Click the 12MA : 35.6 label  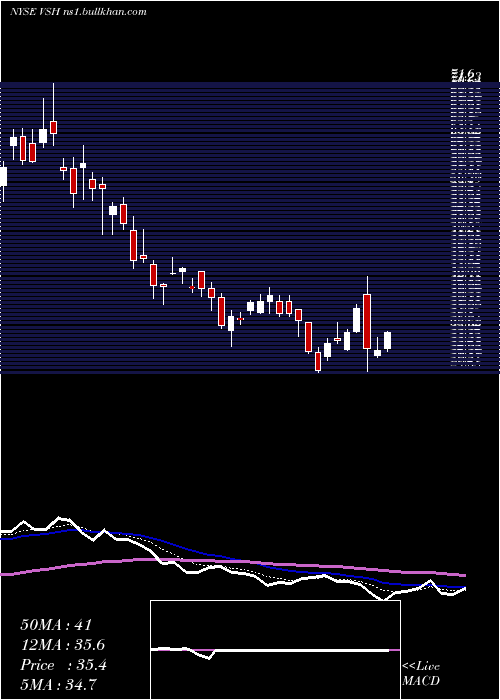point(63,645)
